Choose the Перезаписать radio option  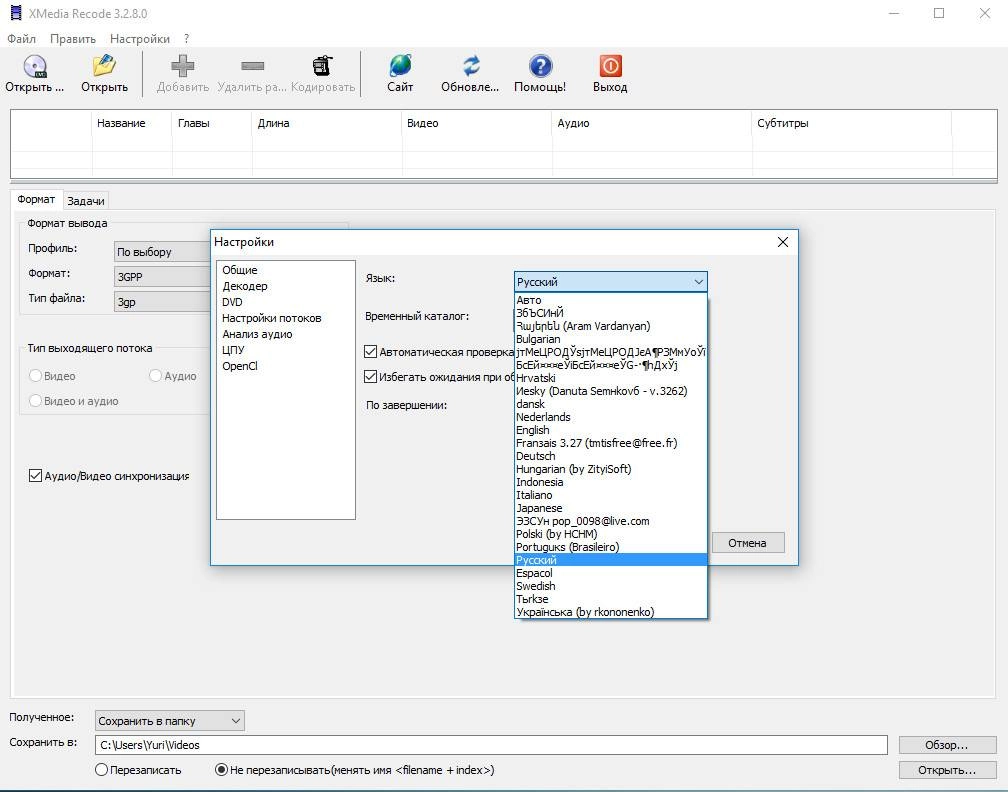101,770
